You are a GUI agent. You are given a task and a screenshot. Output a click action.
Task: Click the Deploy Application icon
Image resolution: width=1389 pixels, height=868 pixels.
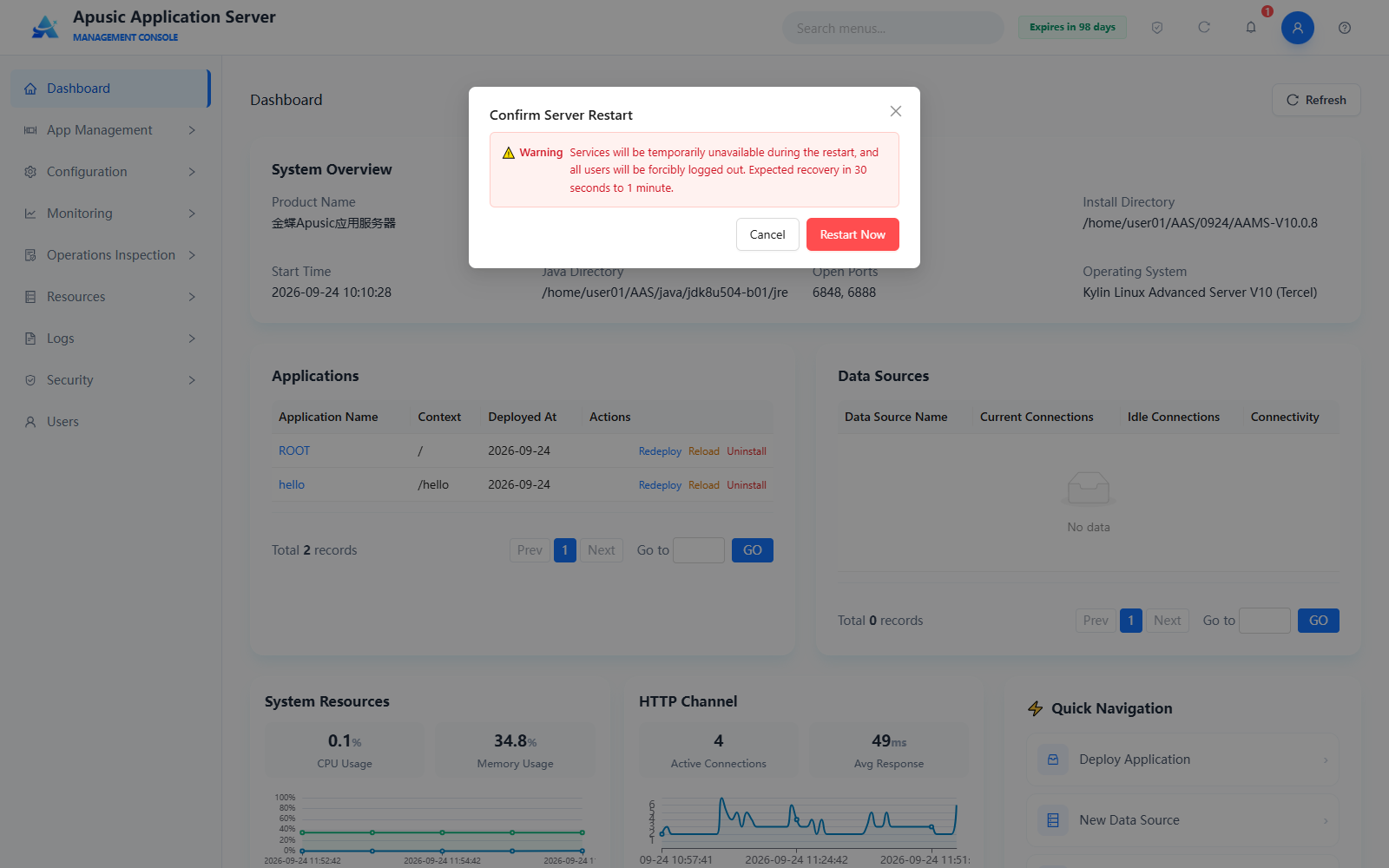pos(1053,759)
